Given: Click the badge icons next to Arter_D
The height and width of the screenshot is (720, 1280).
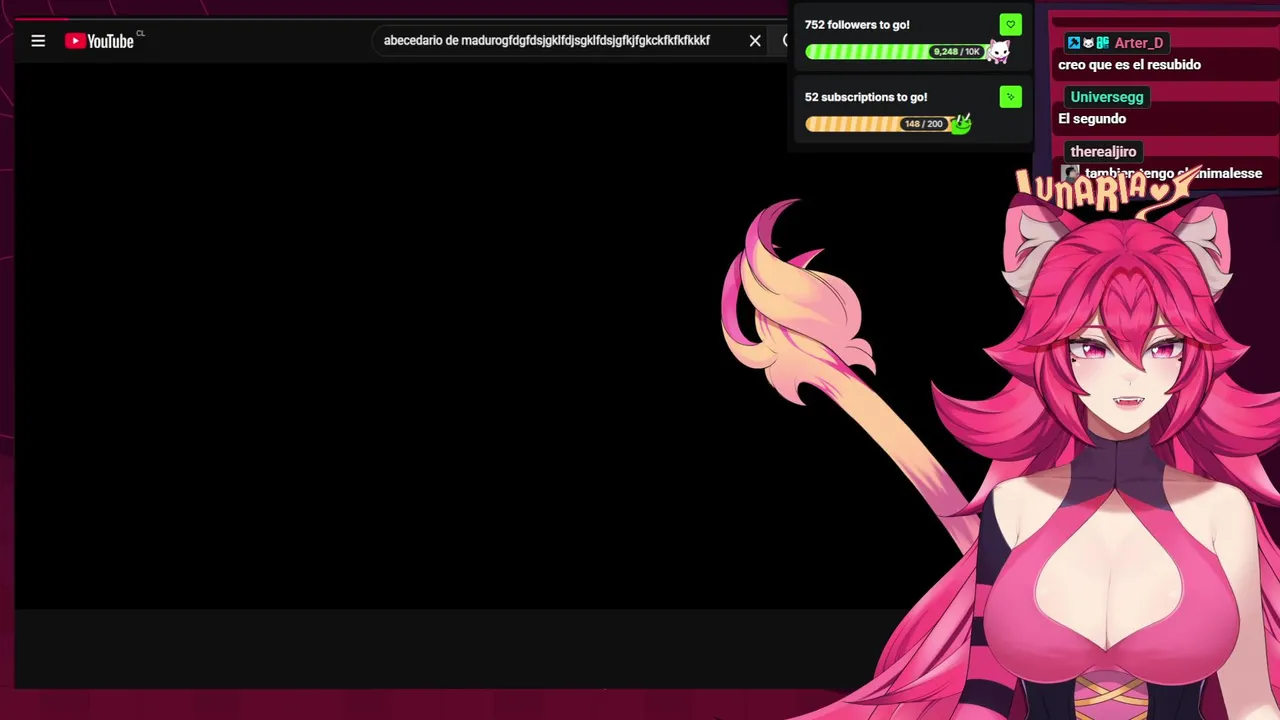Looking at the screenshot, I should point(1088,43).
